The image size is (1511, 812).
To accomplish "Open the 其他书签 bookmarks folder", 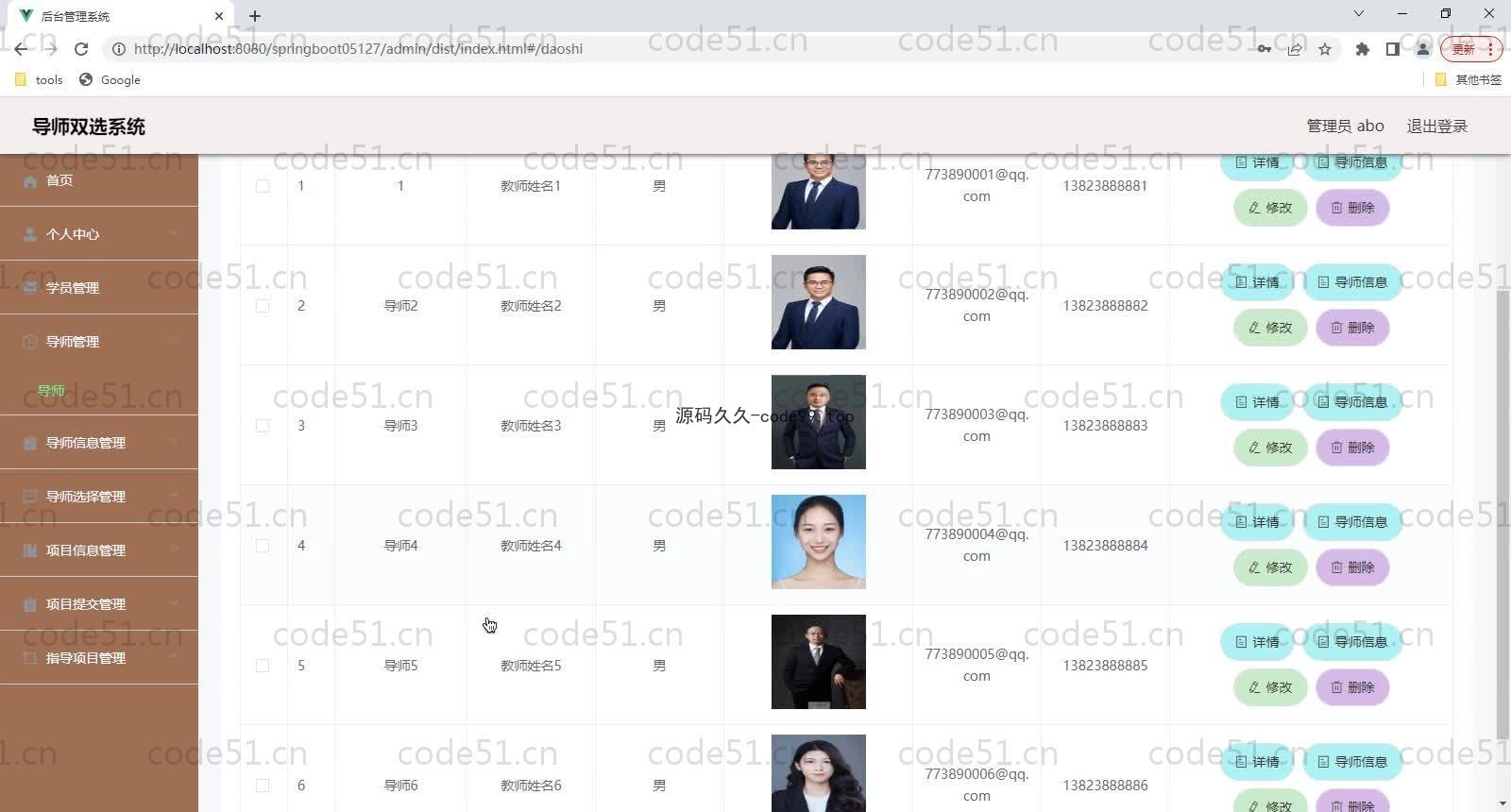I will [x=1468, y=80].
